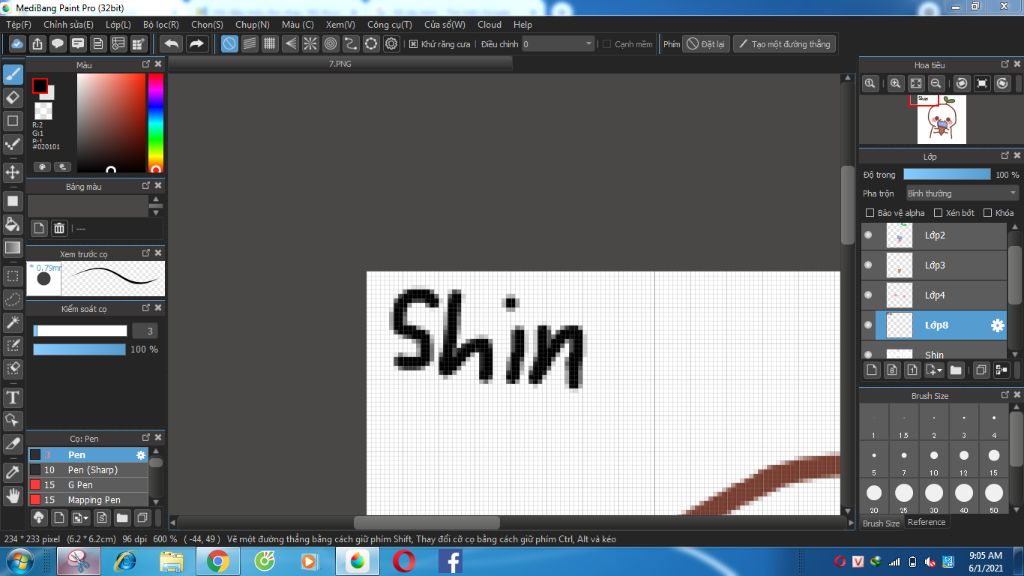The image size is (1024, 576).
Task: Hide the Lớp8 layer
Action: click(868, 325)
